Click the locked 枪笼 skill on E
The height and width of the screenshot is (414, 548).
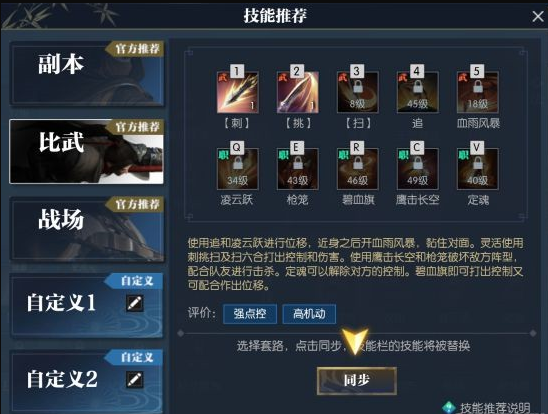coord(297,169)
